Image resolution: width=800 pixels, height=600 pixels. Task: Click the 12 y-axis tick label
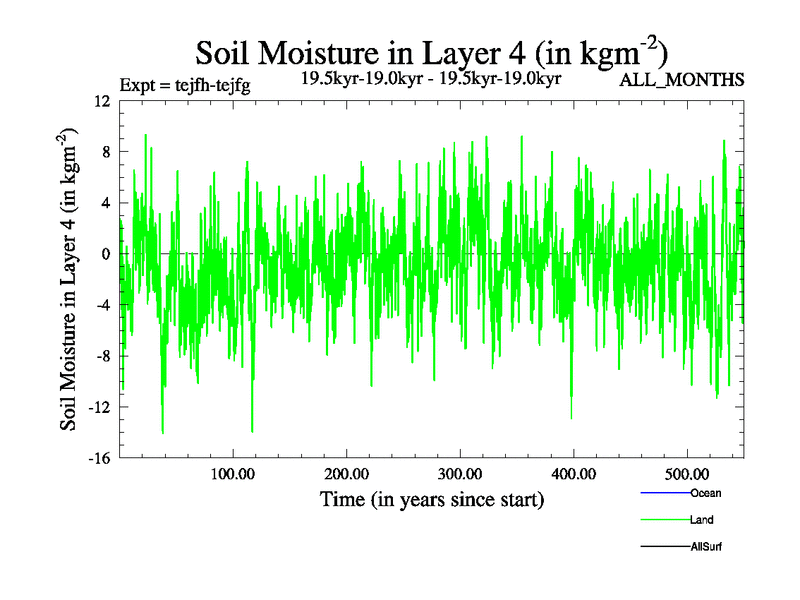101,101
